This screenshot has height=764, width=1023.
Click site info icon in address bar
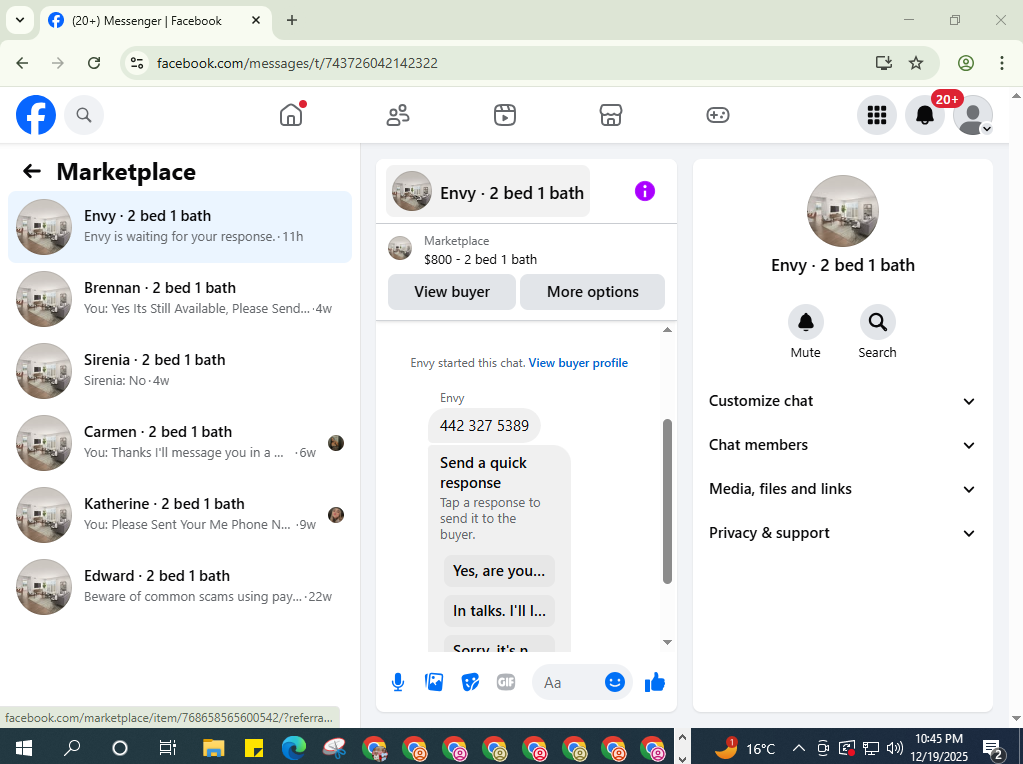click(137, 63)
